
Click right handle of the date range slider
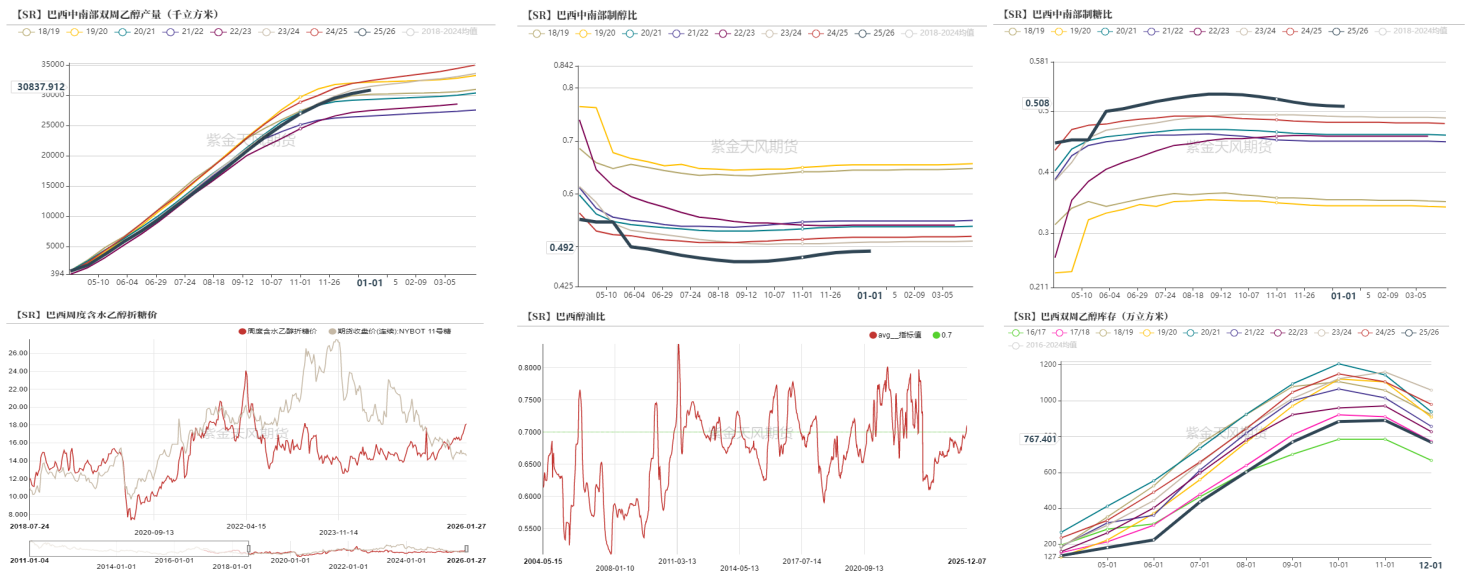[468, 548]
